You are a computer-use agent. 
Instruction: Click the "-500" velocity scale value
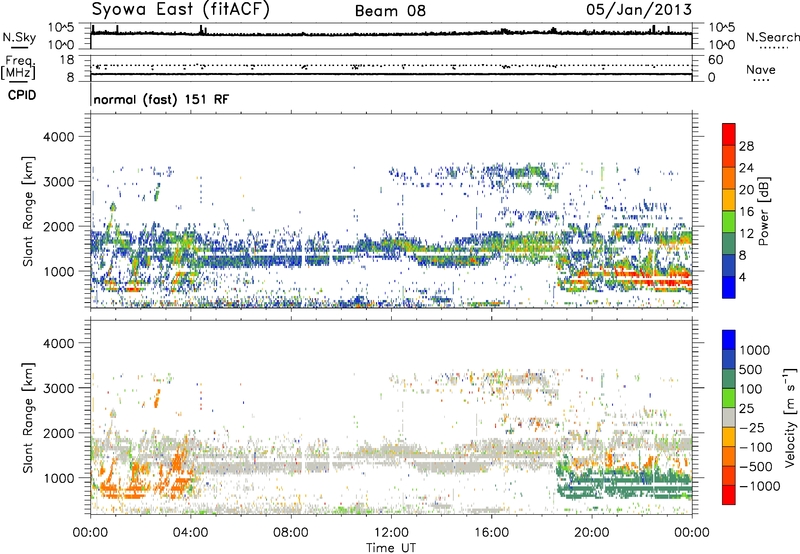(x=756, y=467)
